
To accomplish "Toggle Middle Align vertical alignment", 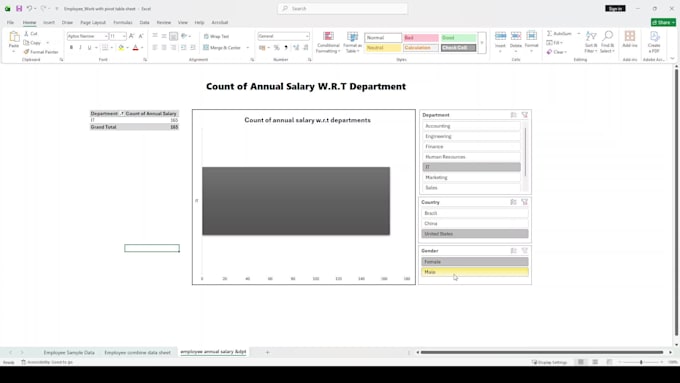I will click(x=163, y=36).
